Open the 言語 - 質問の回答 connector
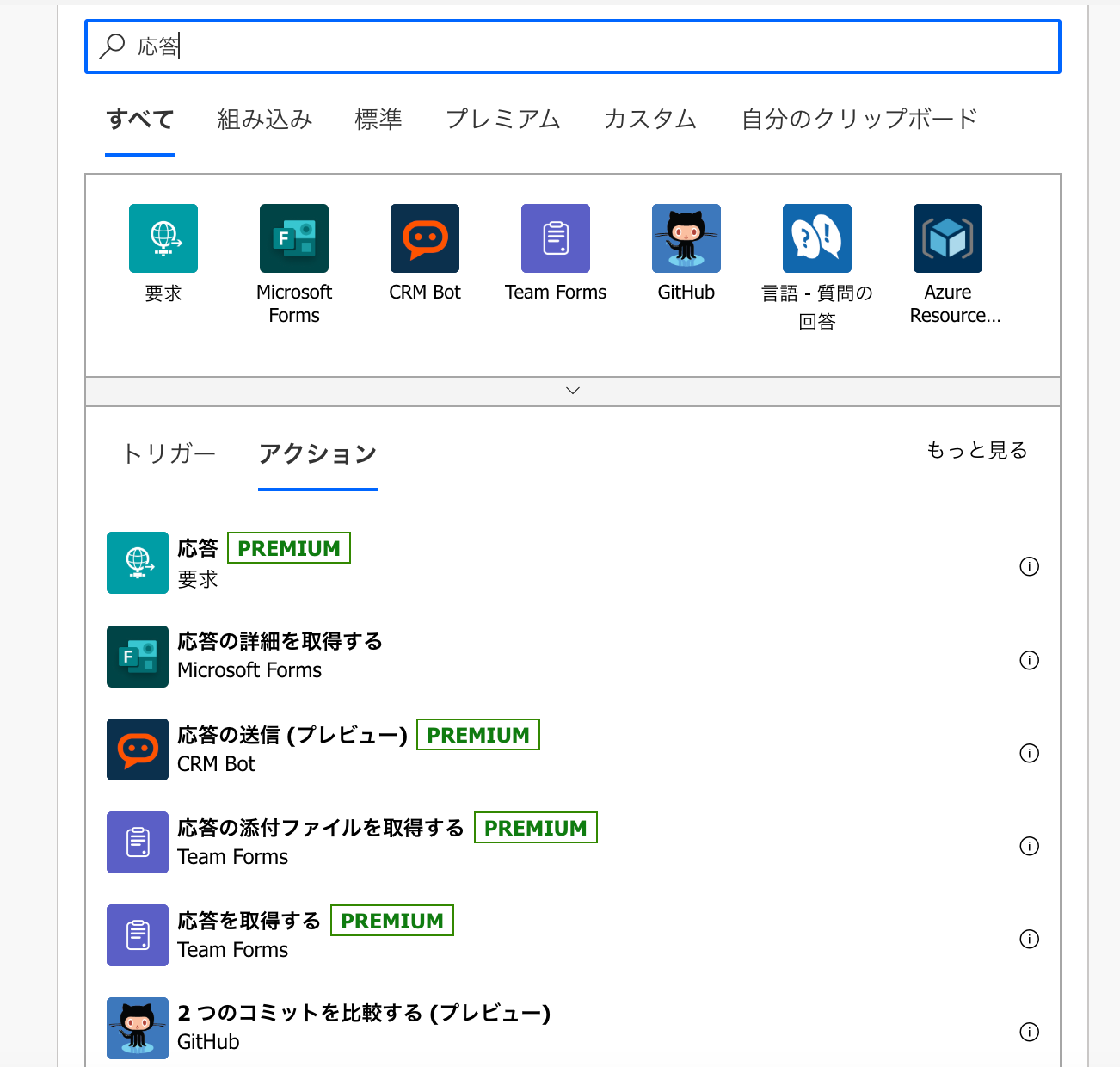Image resolution: width=1120 pixels, height=1067 pixels. pyautogui.click(x=817, y=238)
